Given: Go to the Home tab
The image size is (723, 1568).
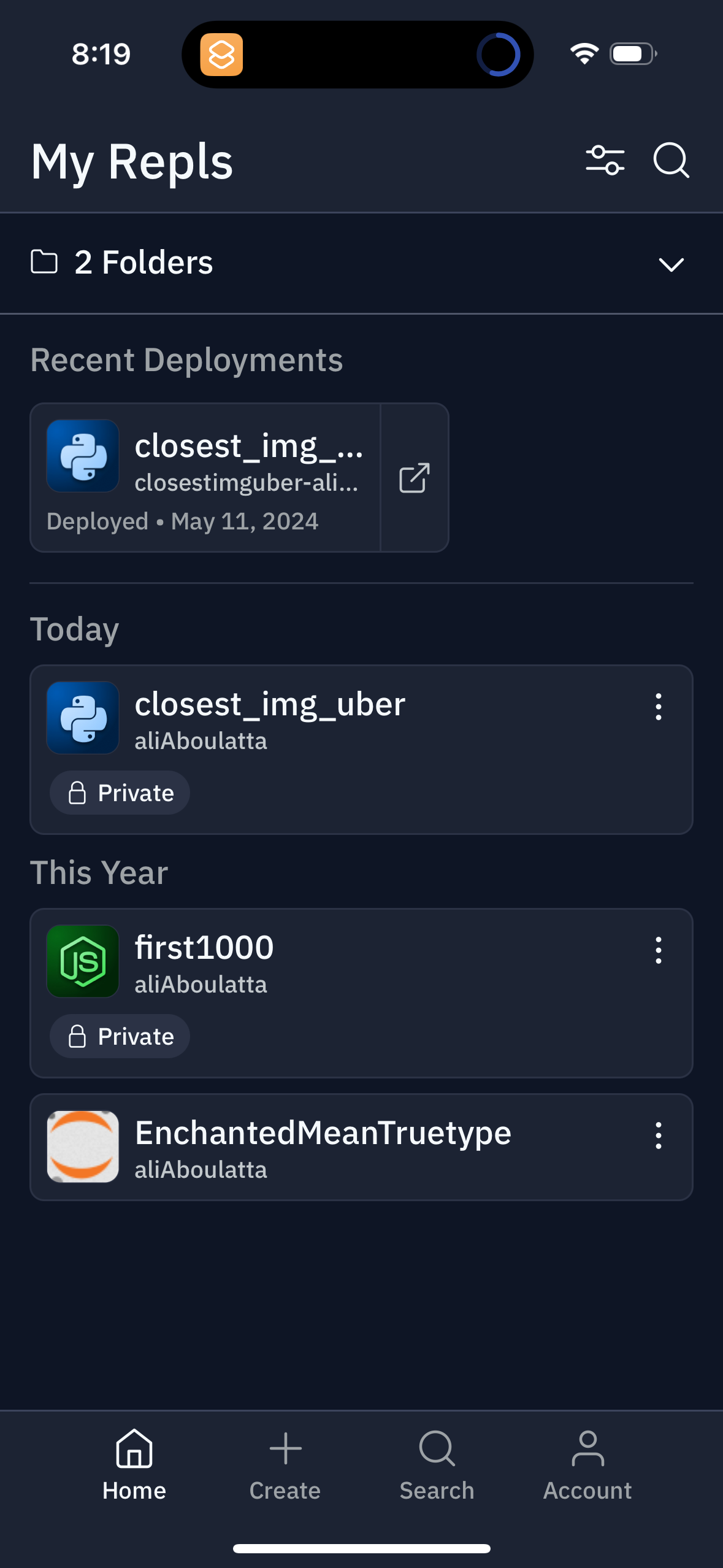Looking at the screenshot, I should coord(134,1464).
